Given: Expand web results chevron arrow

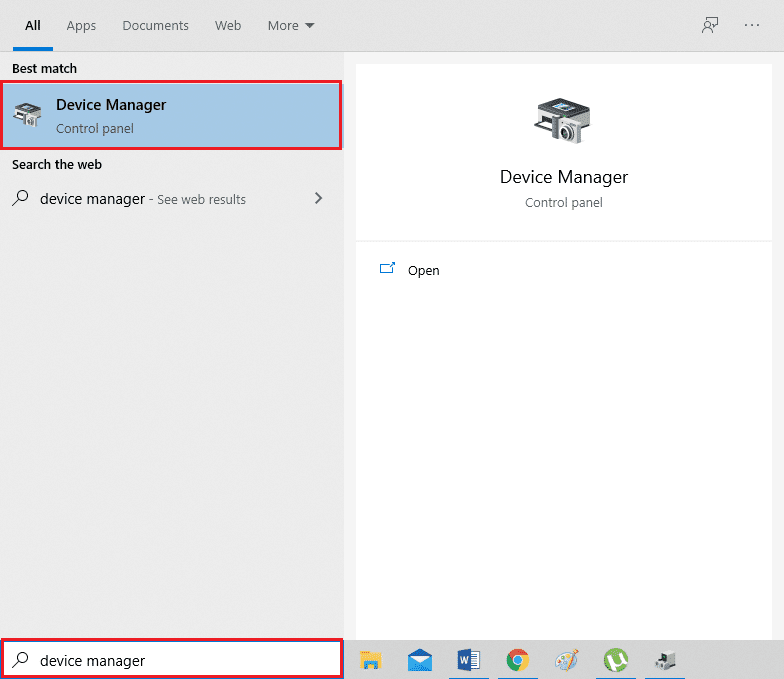Looking at the screenshot, I should pos(318,198).
